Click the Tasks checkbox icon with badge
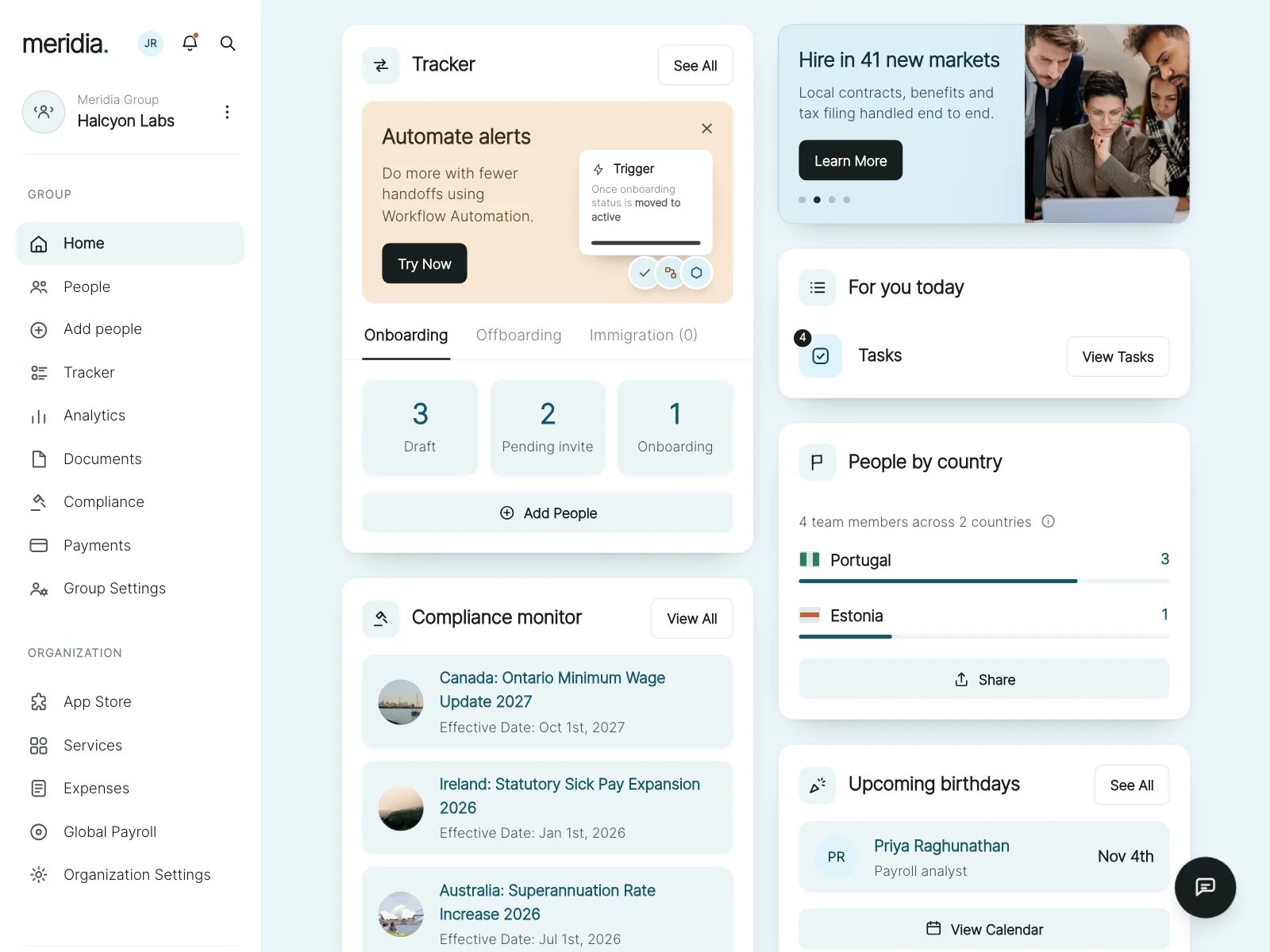This screenshot has width=1270, height=952. 820,356
